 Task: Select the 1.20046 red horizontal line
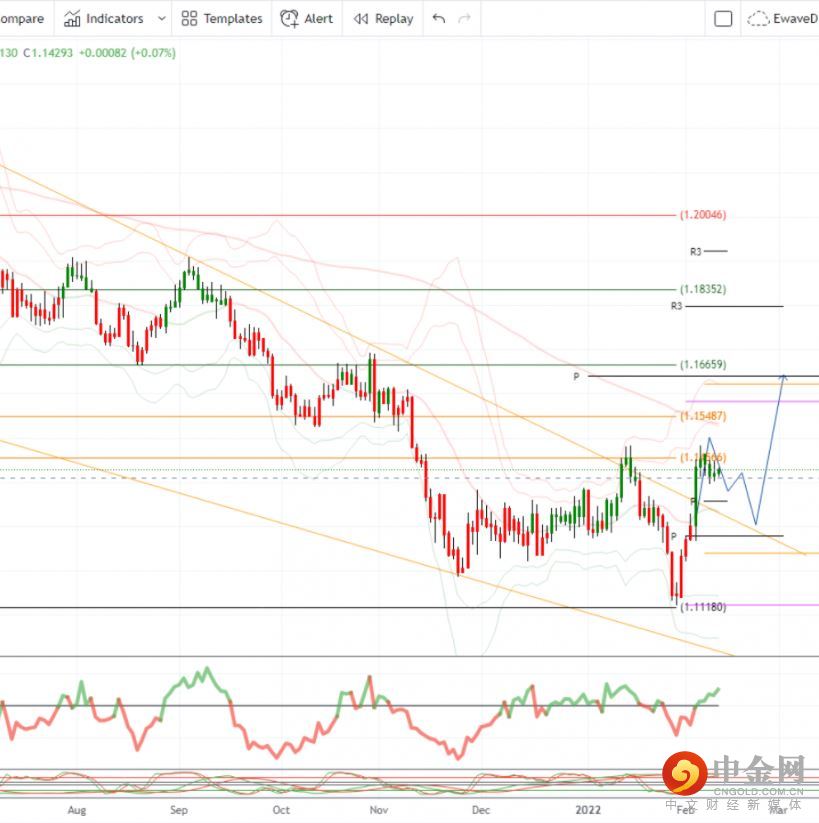click(x=336, y=215)
